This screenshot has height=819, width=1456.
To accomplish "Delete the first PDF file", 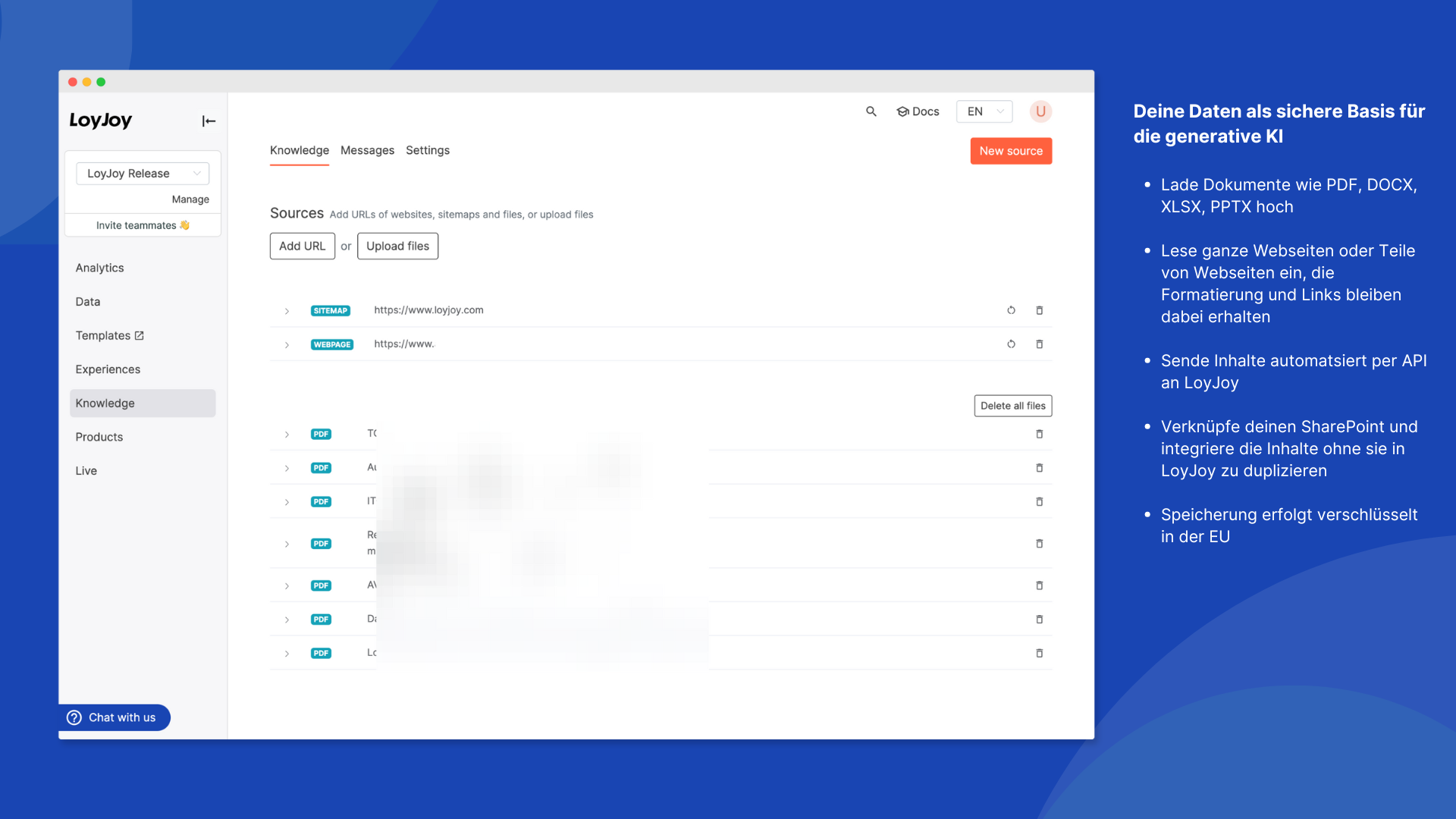I will pos(1040,435).
